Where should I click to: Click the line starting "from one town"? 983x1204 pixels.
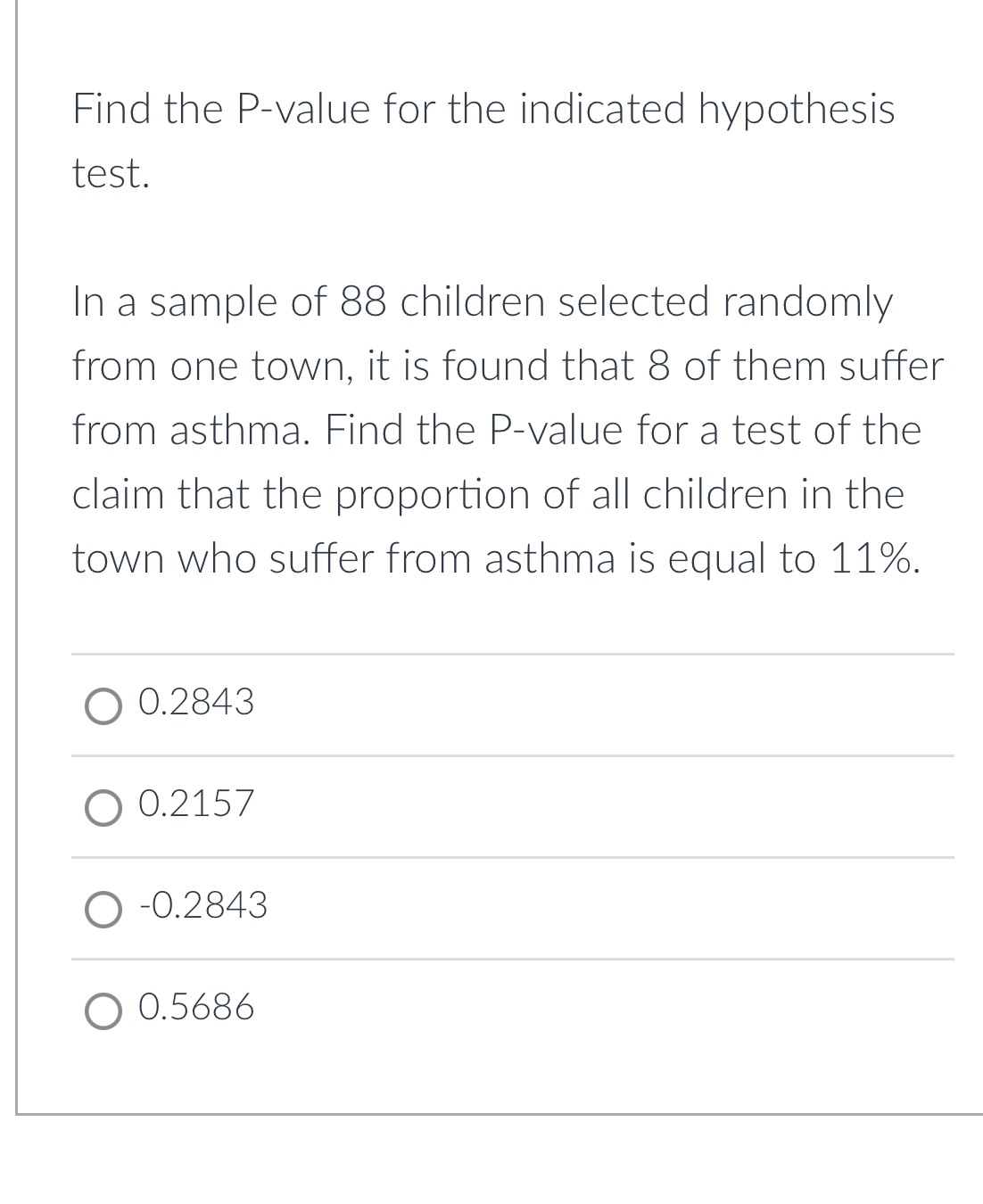tap(507, 367)
